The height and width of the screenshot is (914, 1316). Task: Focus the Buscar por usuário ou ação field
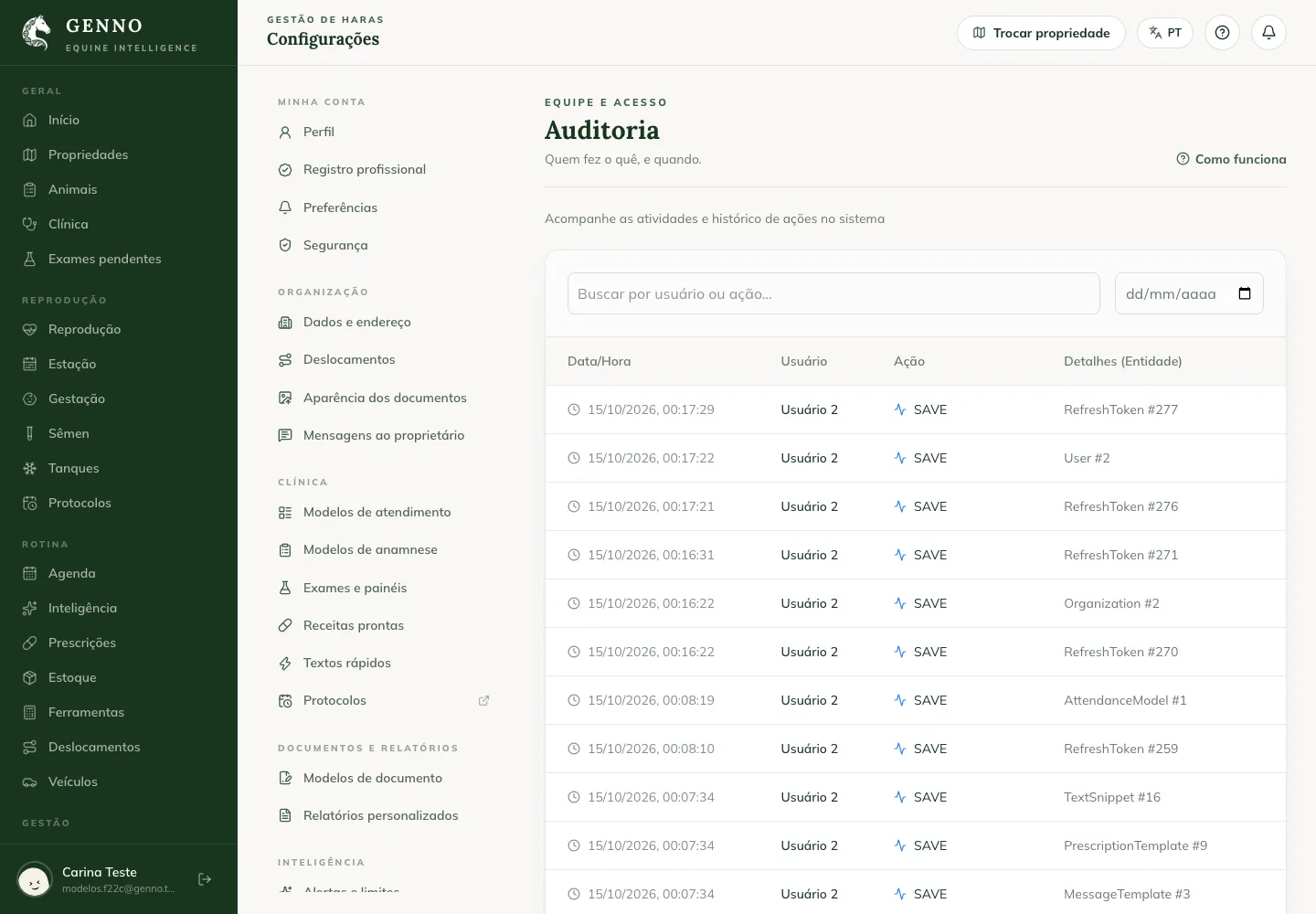pos(833,293)
